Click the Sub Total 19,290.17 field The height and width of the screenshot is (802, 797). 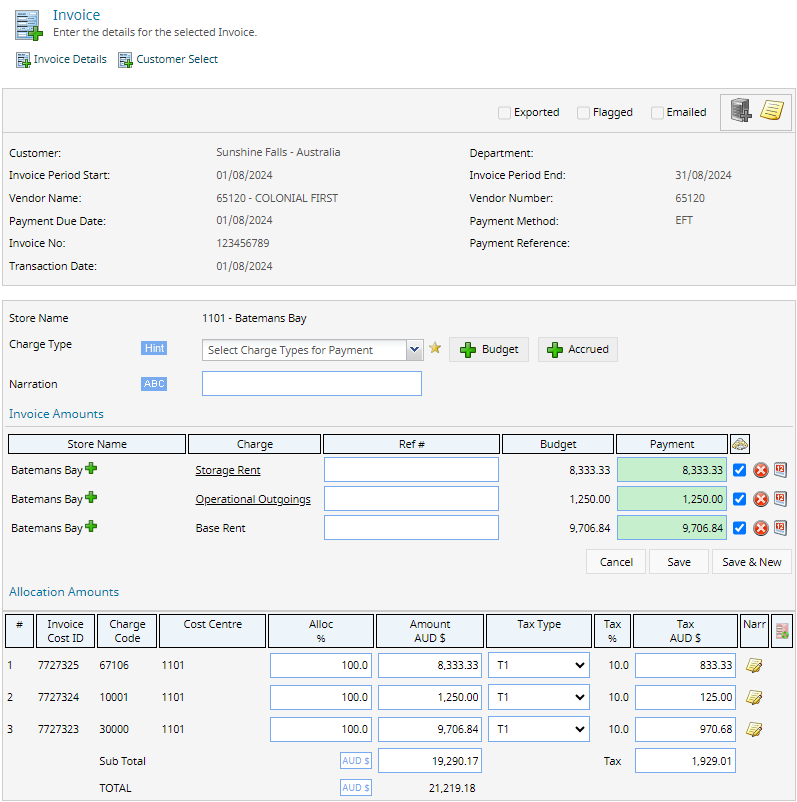click(x=430, y=761)
